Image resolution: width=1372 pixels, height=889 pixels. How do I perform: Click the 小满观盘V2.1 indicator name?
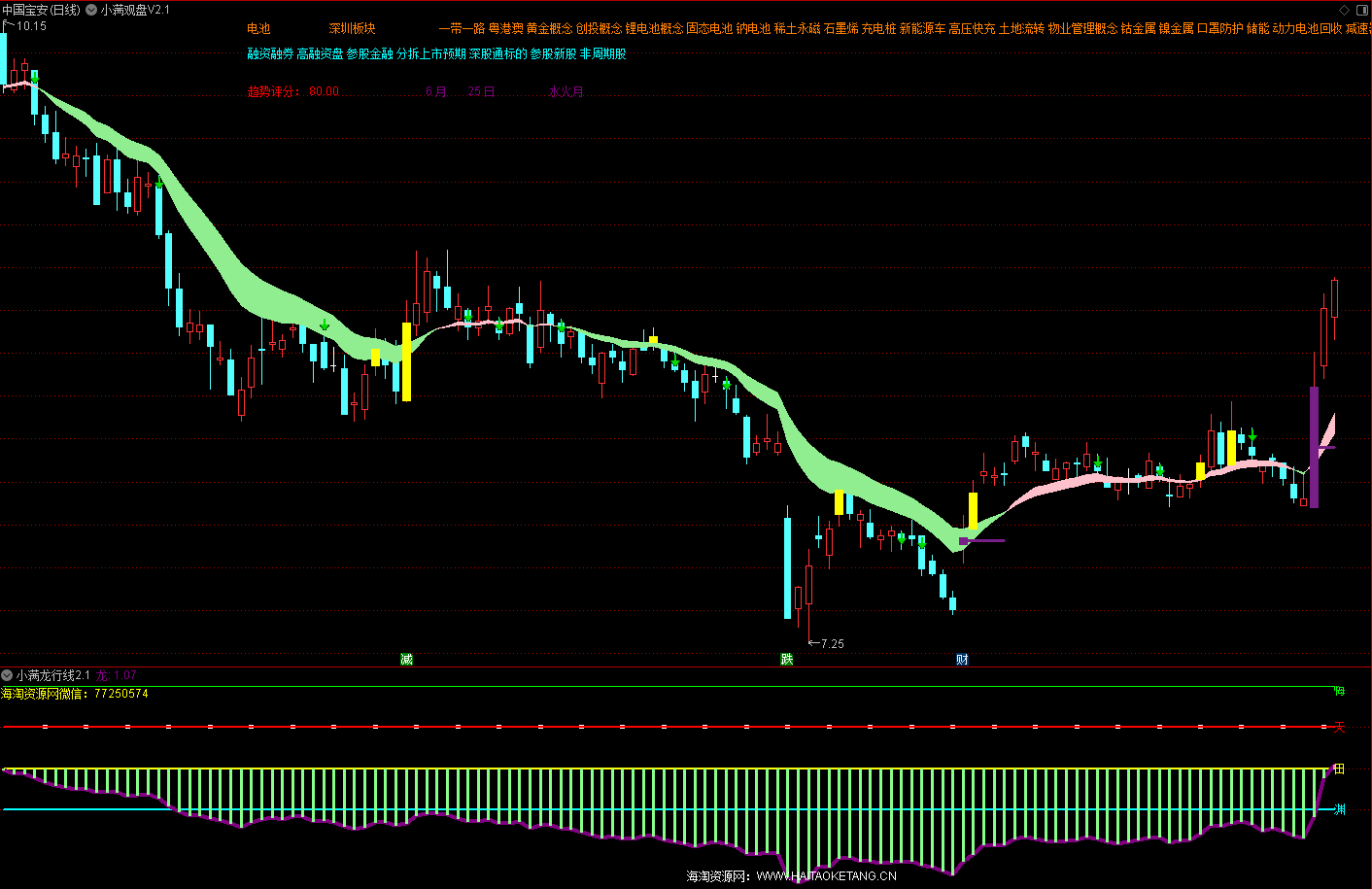tap(135, 10)
